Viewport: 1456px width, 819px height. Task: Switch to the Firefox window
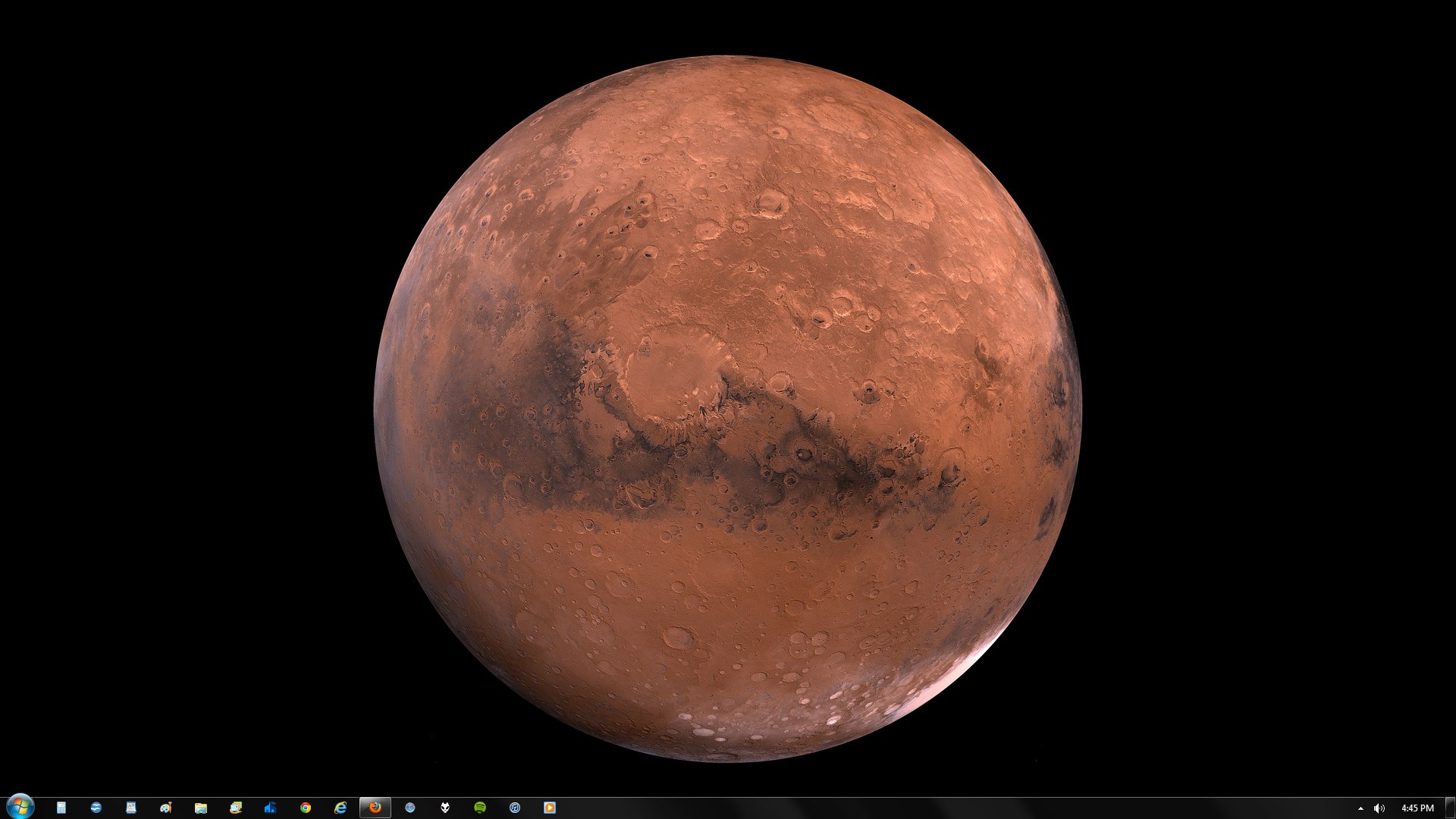(375, 808)
